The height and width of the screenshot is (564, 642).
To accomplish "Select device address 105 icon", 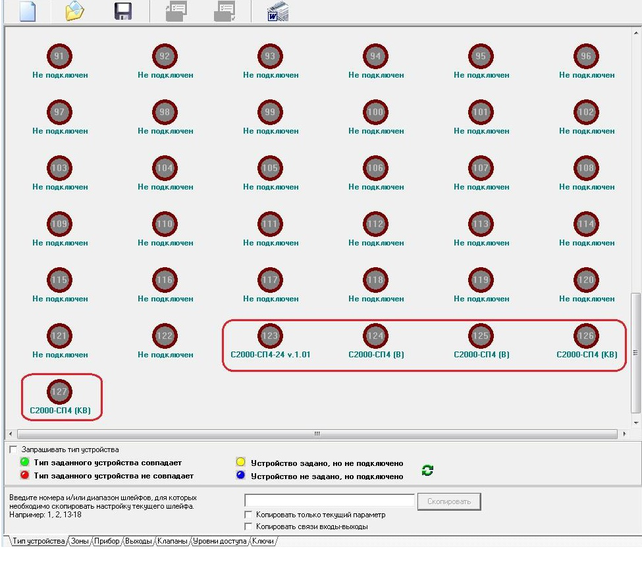I will pyautogui.click(x=270, y=168).
